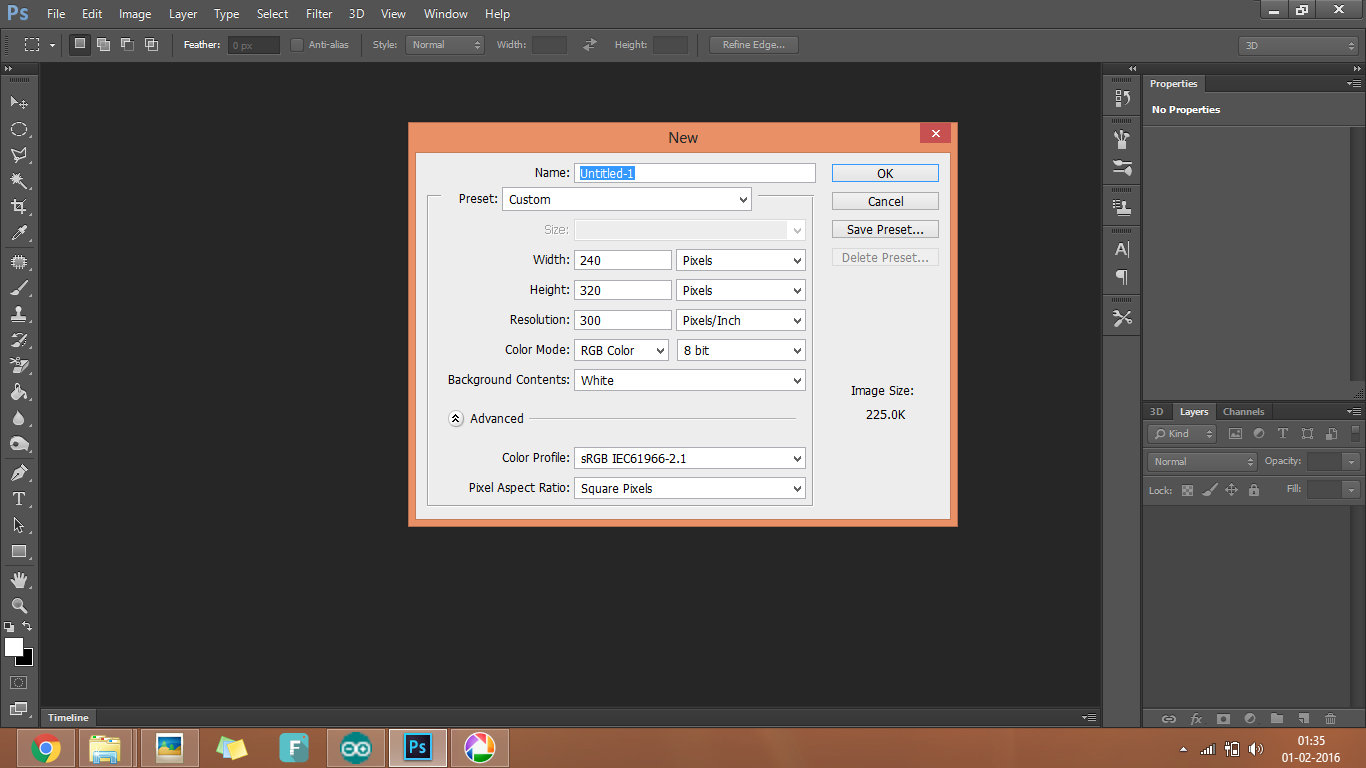Open Color Mode dropdown showing RGB Color
This screenshot has height=768, width=1366.
coord(621,350)
